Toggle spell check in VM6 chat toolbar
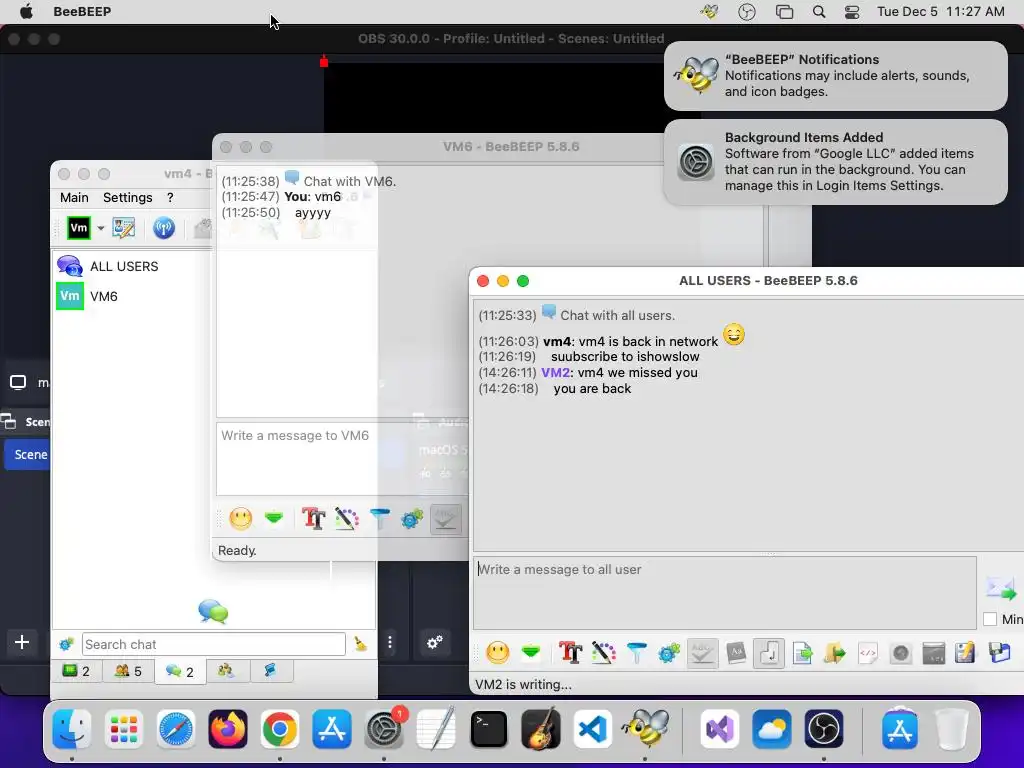The height and width of the screenshot is (768, 1024). click(x=445, y=519)
